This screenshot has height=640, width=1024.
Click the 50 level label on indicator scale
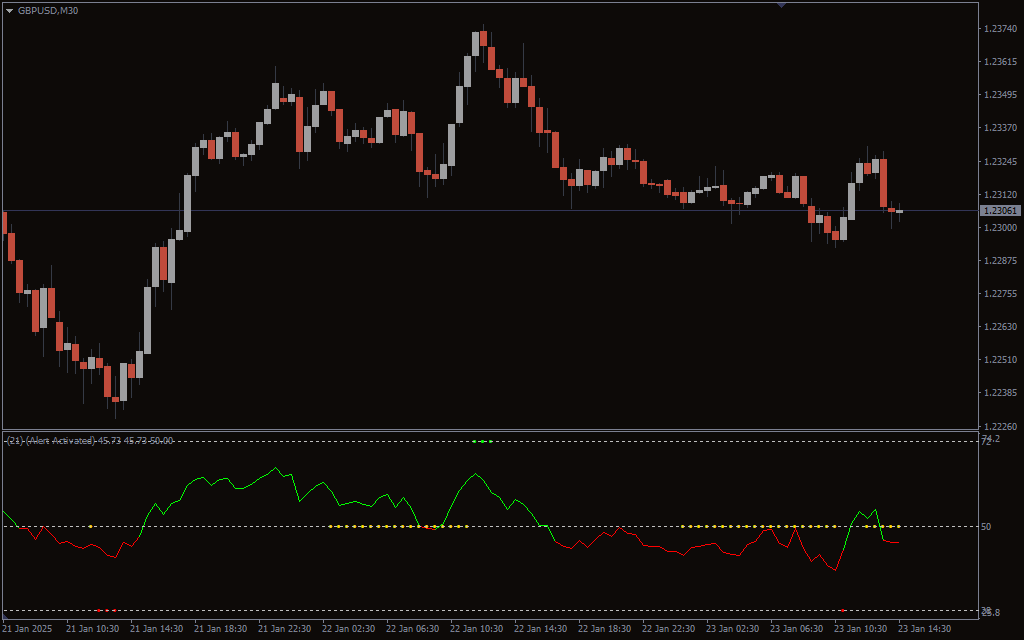985,526
